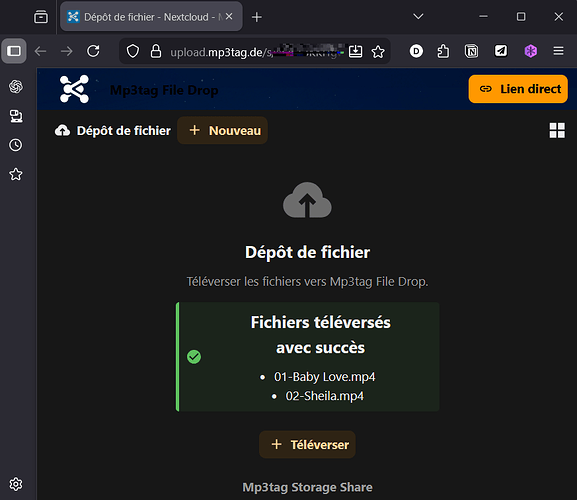Show site security padlock info
The width and height of the screenshot is (577, 500).
[x=156, y=52]
